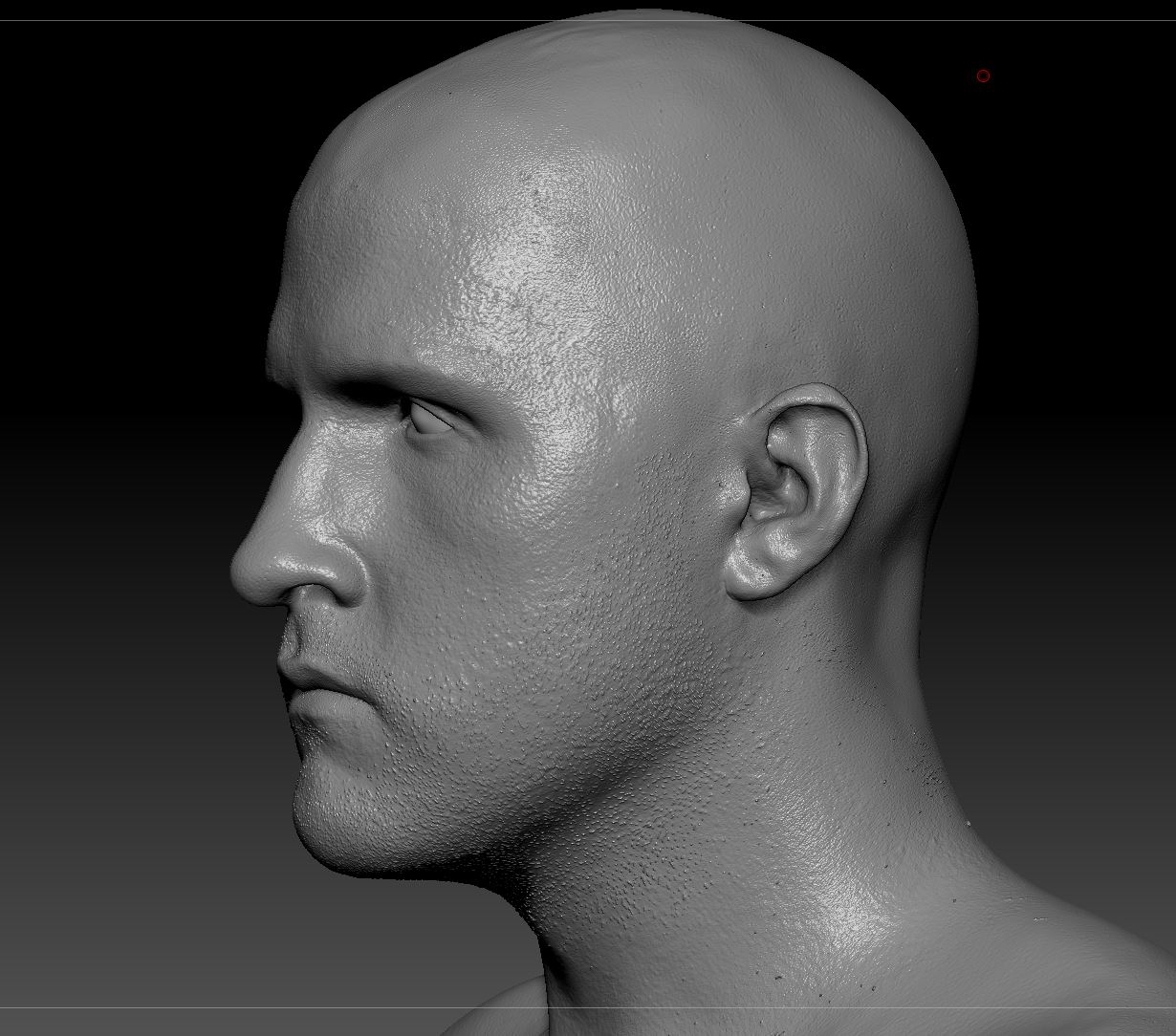Image resolution: width=1176 pixels, height=1036 pixels.
Task: Click the earlobe of the sculpted ear
Action: click(752, 572)
